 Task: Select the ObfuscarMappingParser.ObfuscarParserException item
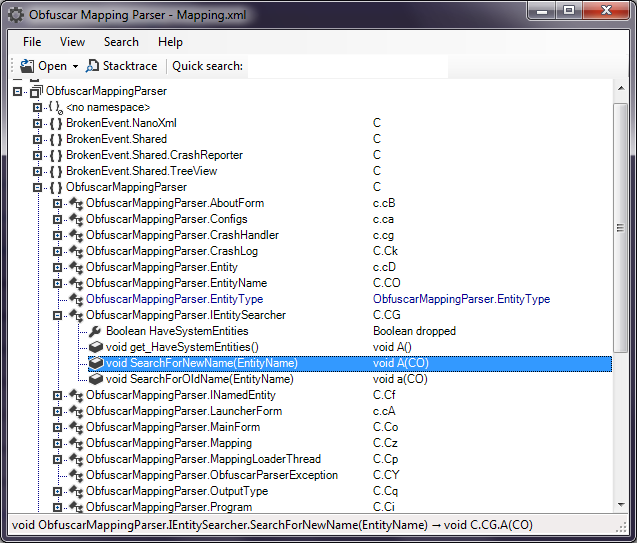point(211,475)
